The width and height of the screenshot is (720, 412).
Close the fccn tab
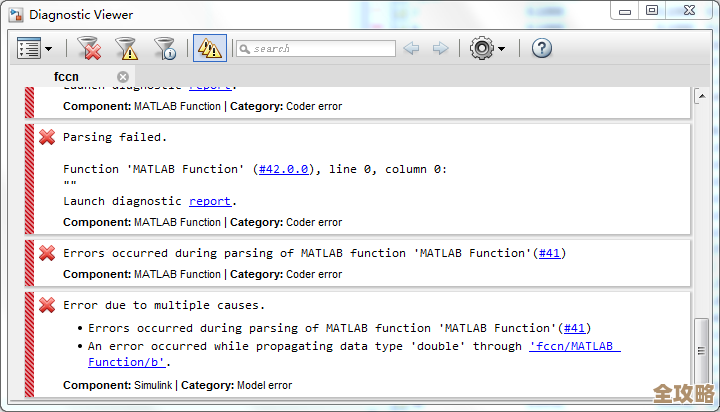coord(123,76)
